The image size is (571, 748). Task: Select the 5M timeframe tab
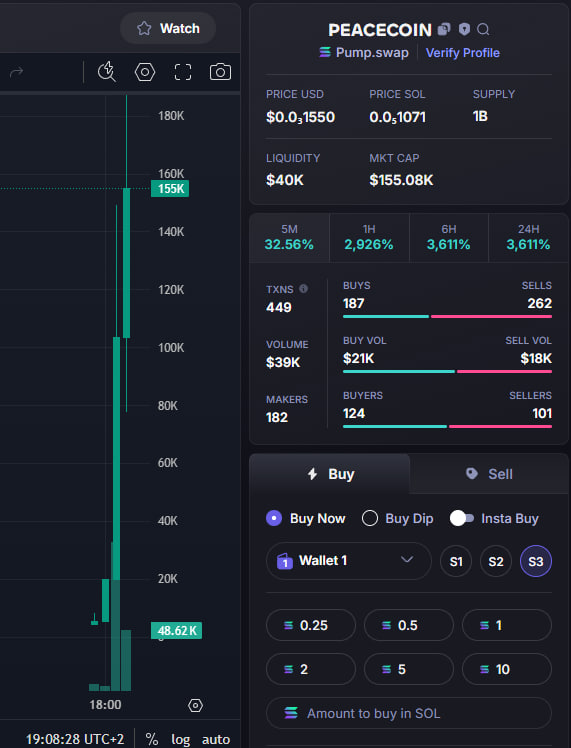coord(289,238)
